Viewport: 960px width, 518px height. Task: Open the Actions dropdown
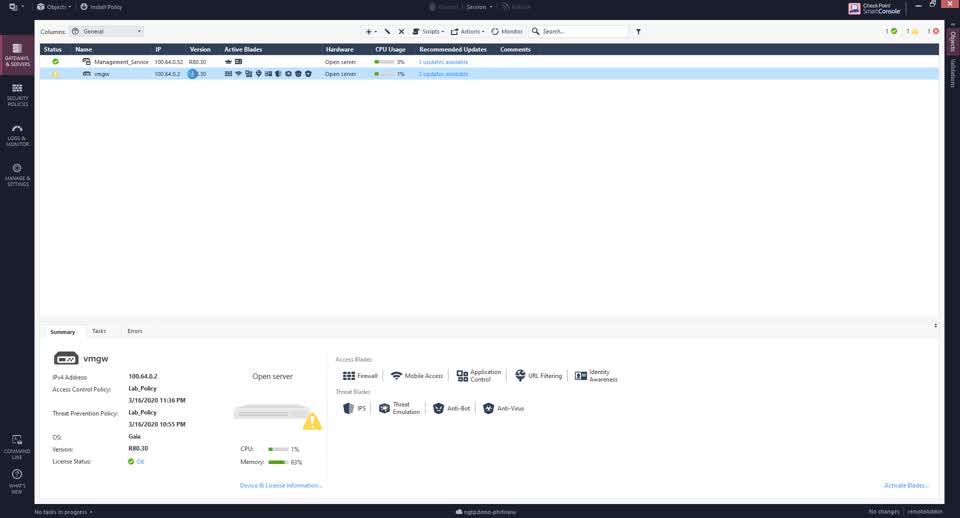[467, 31]
